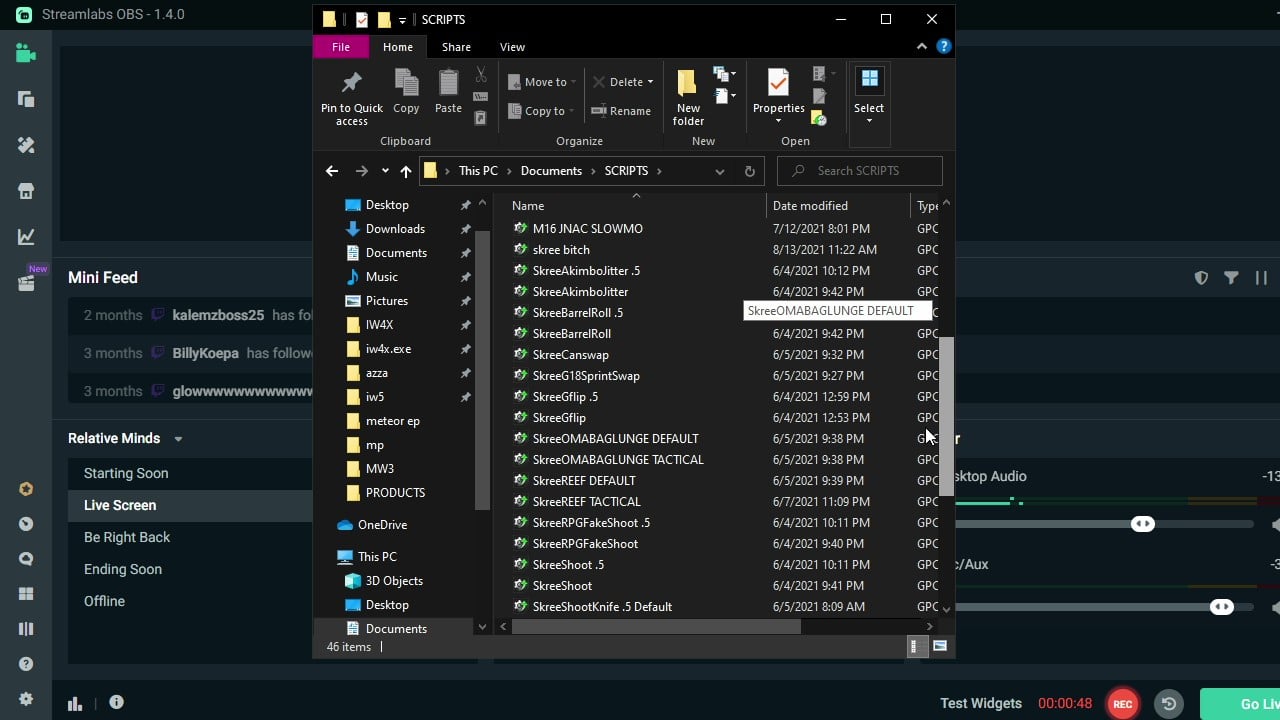Select the SkreeREEF TACTICAL file
1280x720 pixels.
click(587, 502)
